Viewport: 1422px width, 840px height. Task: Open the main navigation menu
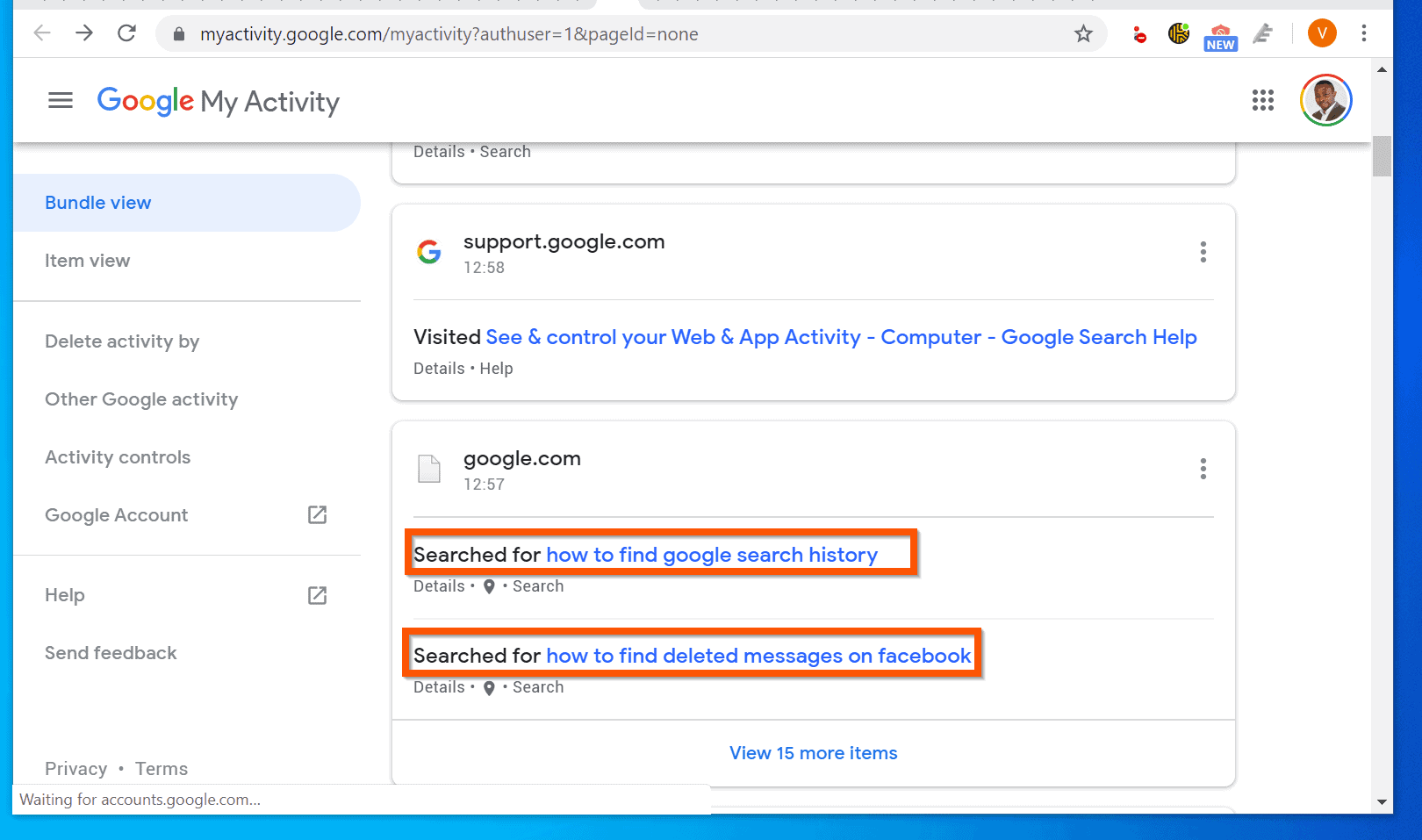point(60,100)
